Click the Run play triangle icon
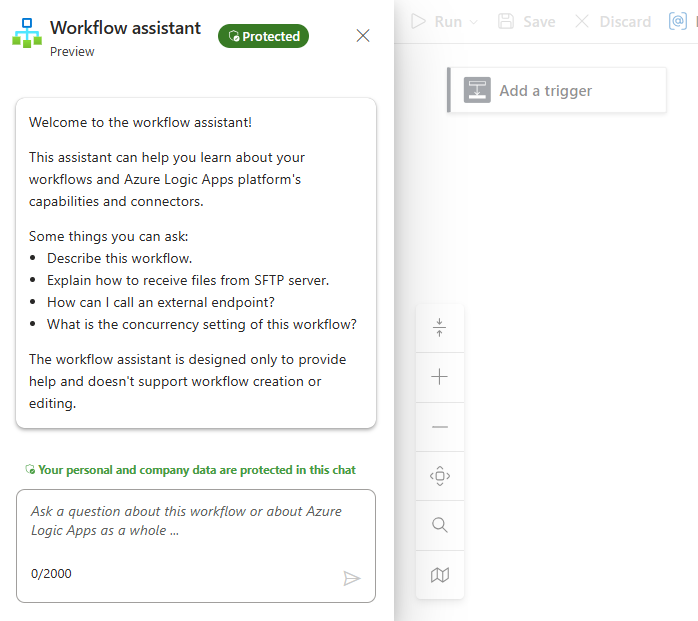 tap(418, 21)
